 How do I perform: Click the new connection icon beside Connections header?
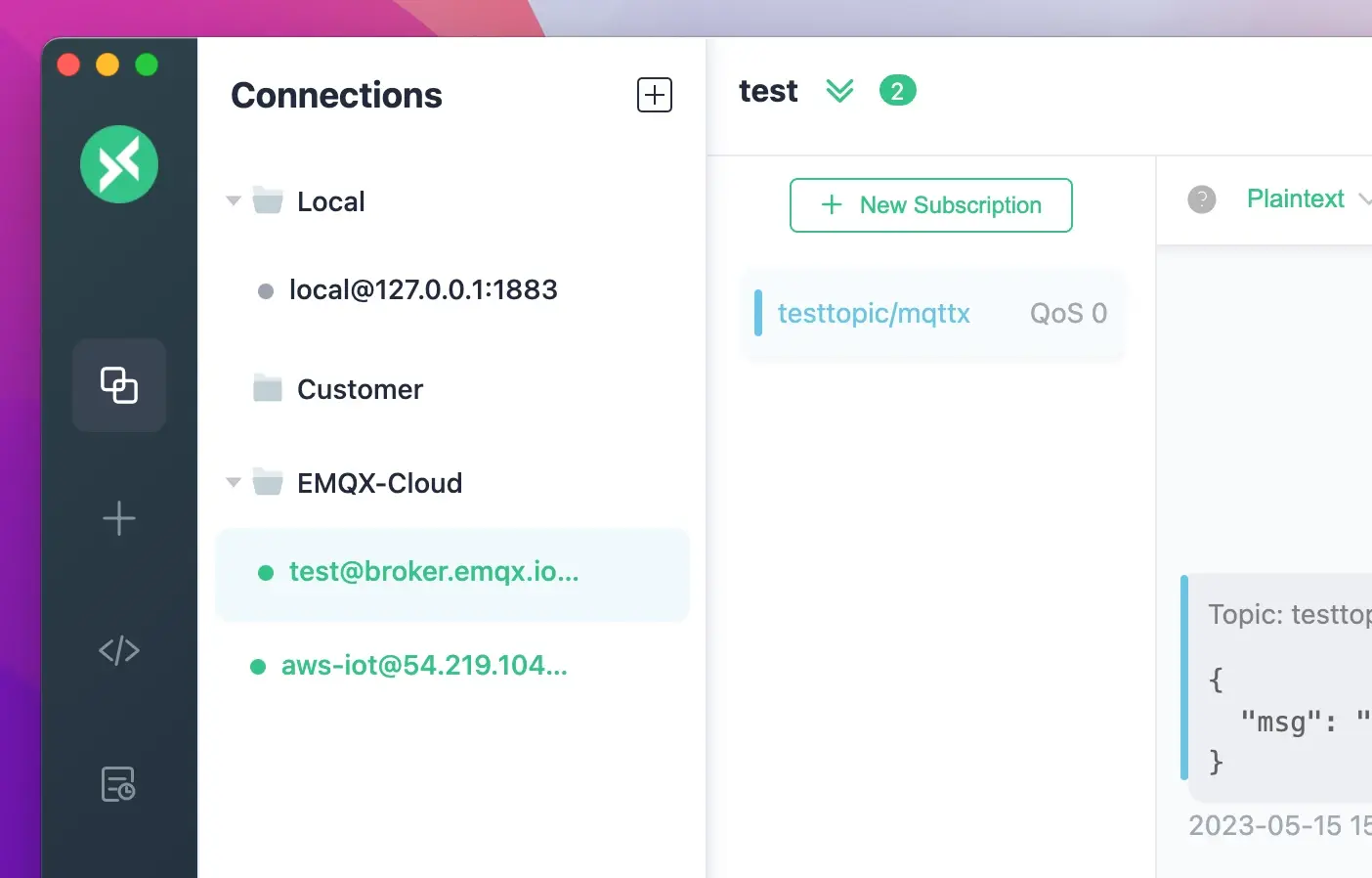click(654, 95)
